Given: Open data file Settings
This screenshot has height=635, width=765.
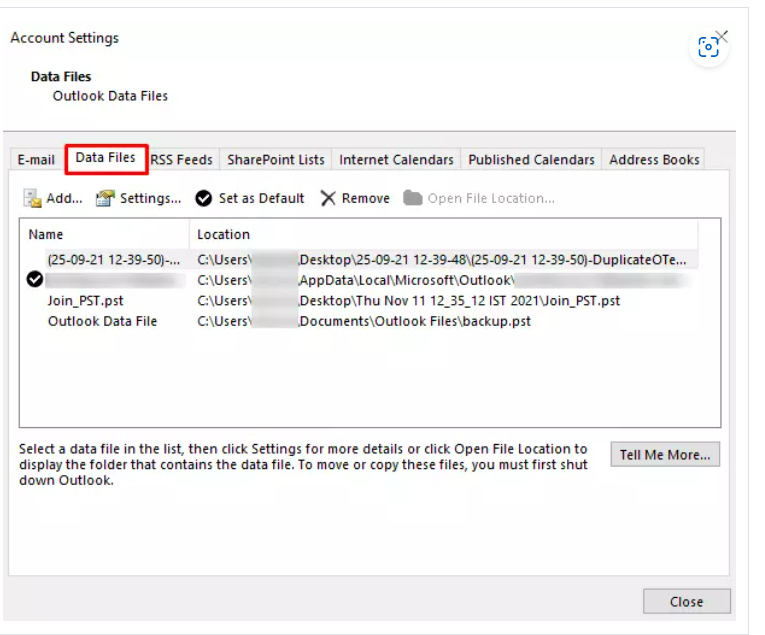Looking at the screenshot, I should click(139, 198).
